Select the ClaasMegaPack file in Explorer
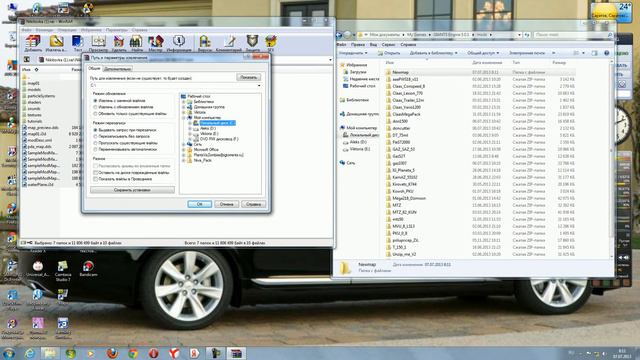Viewport: 640px width, 360px height. 480,114
